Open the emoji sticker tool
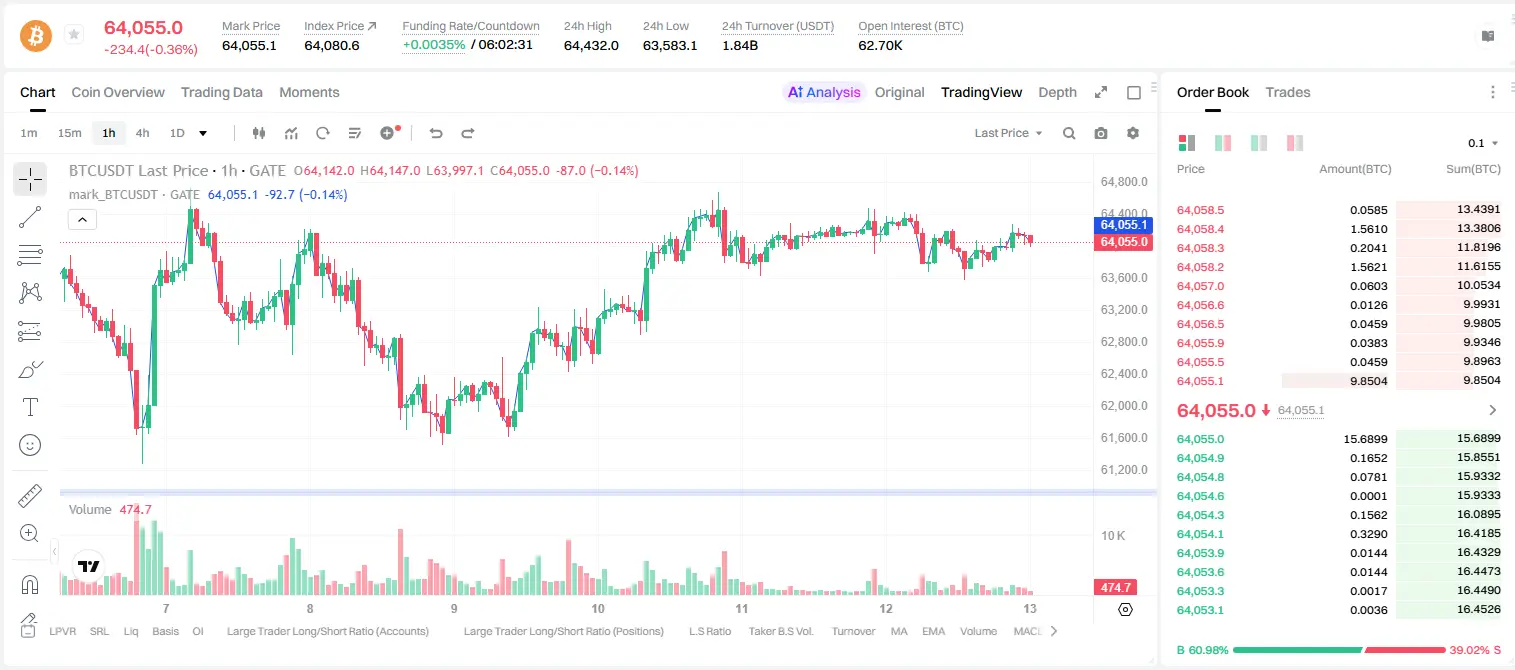This screenshot has height=670, width=1515. click(30, 445)
